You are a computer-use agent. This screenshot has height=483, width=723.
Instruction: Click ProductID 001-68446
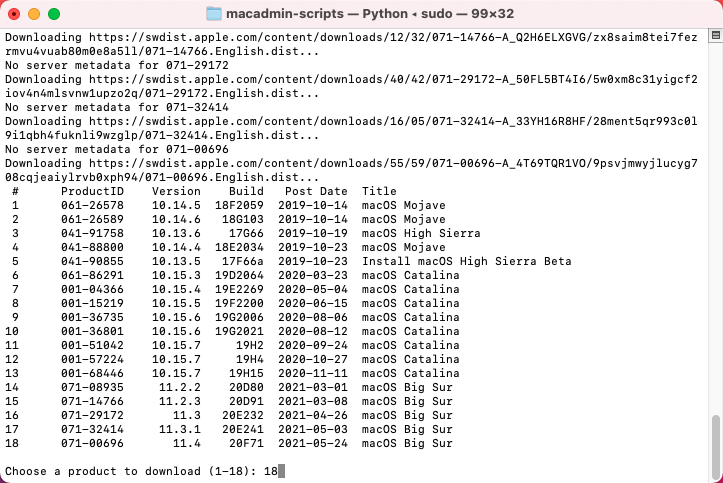[92, 373]
